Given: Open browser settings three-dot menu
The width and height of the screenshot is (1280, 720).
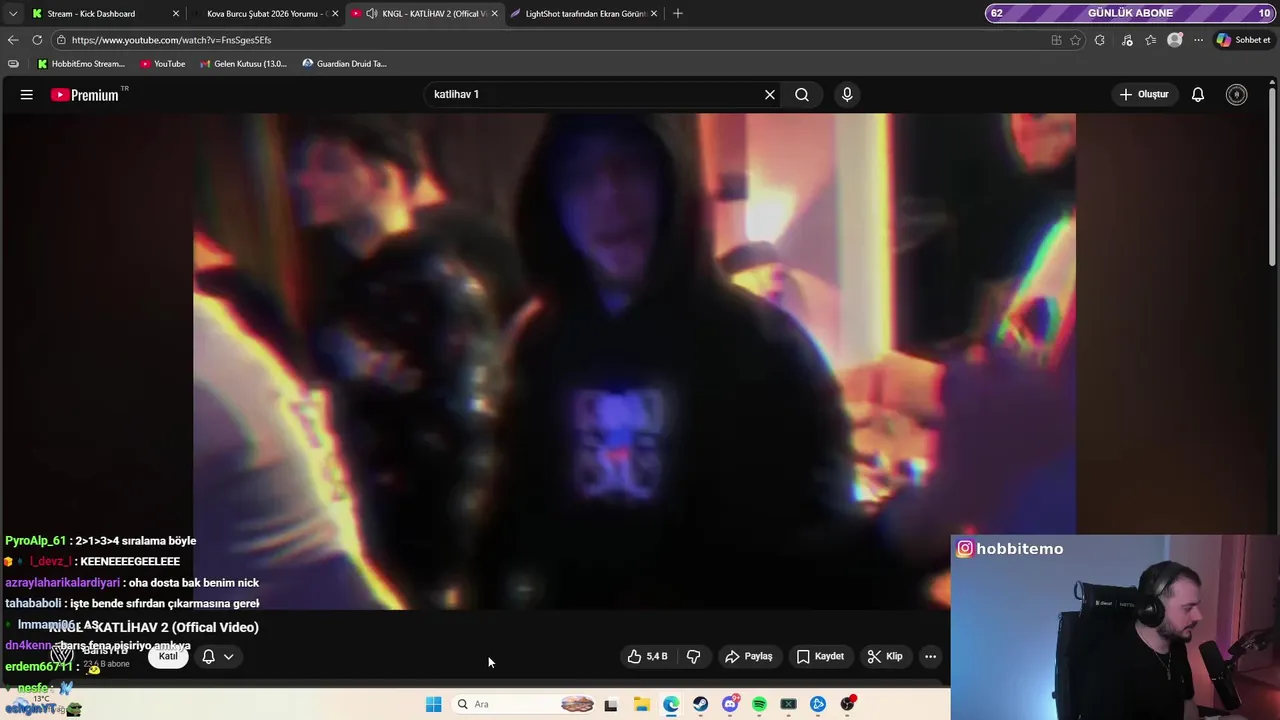Looking at the screenshot, I should click(1198, 40).
